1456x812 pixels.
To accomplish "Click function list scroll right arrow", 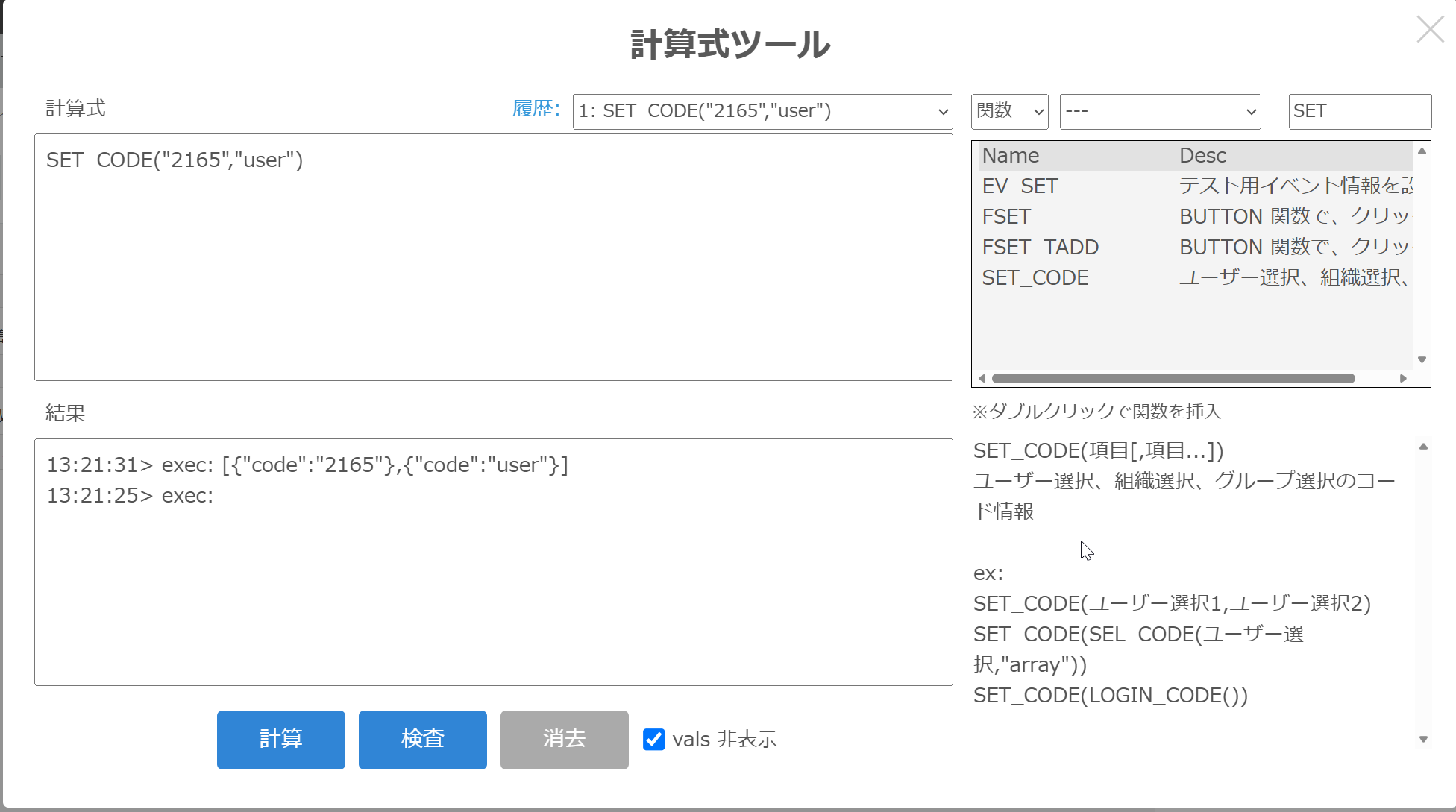I will click(1403, 378).
